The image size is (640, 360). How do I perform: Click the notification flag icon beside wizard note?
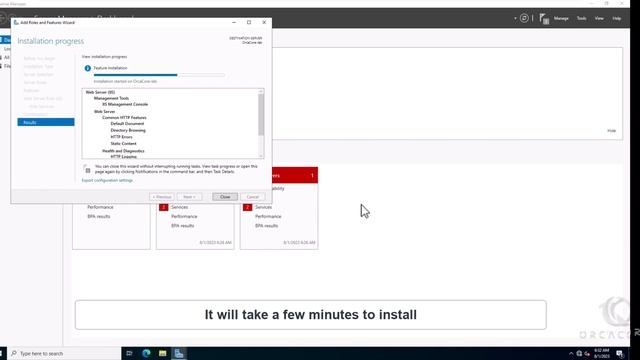pos(87,169)
